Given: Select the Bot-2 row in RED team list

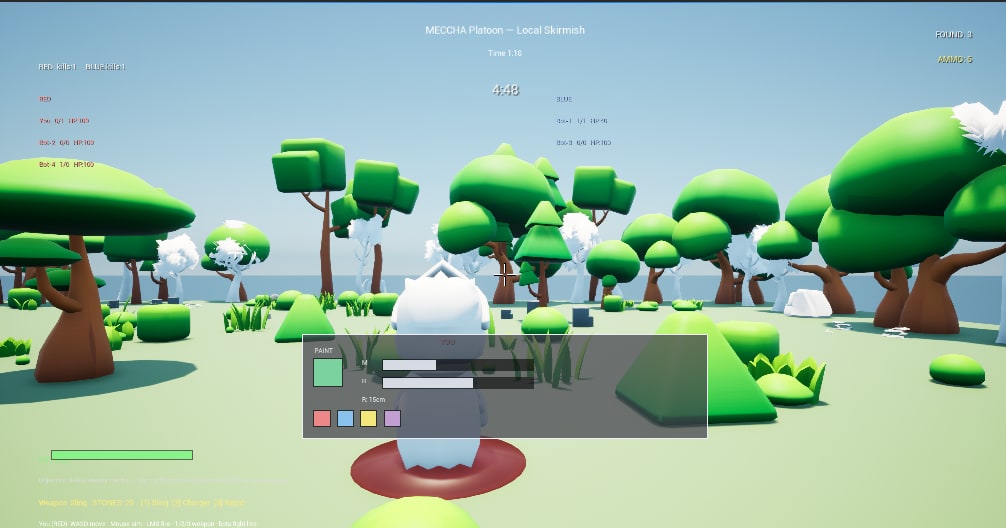Looking at the screenshot, I should point(67,142).
